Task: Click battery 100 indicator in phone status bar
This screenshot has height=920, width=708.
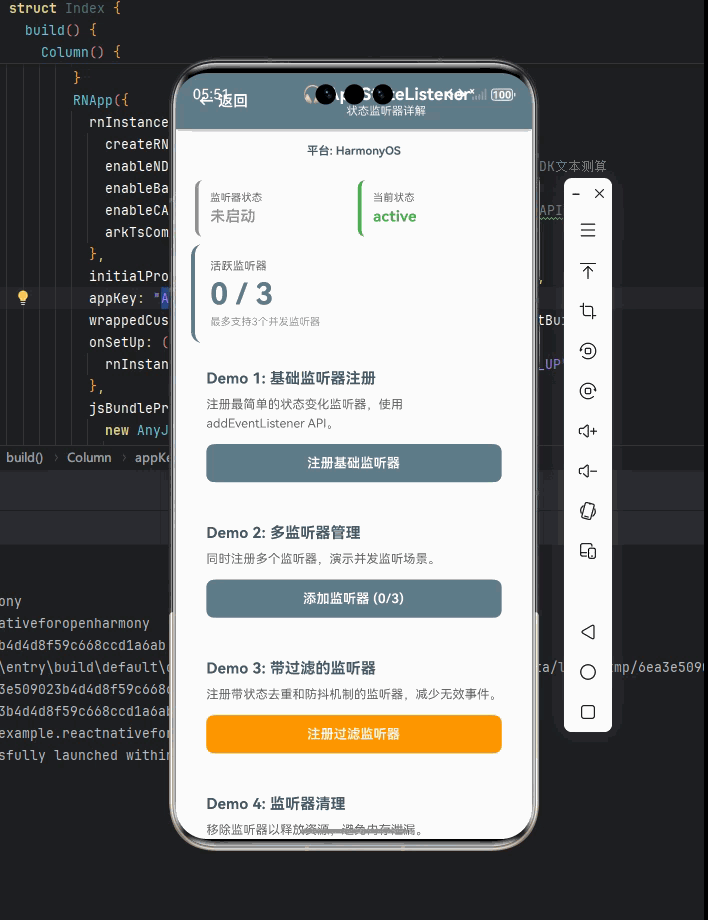Action: 503,95
